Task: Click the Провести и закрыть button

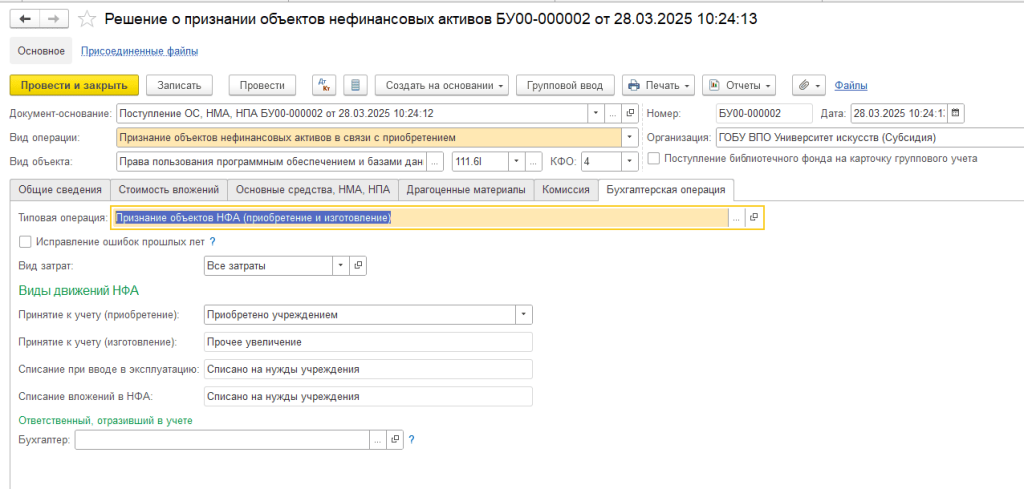Action: coord(74,85)
